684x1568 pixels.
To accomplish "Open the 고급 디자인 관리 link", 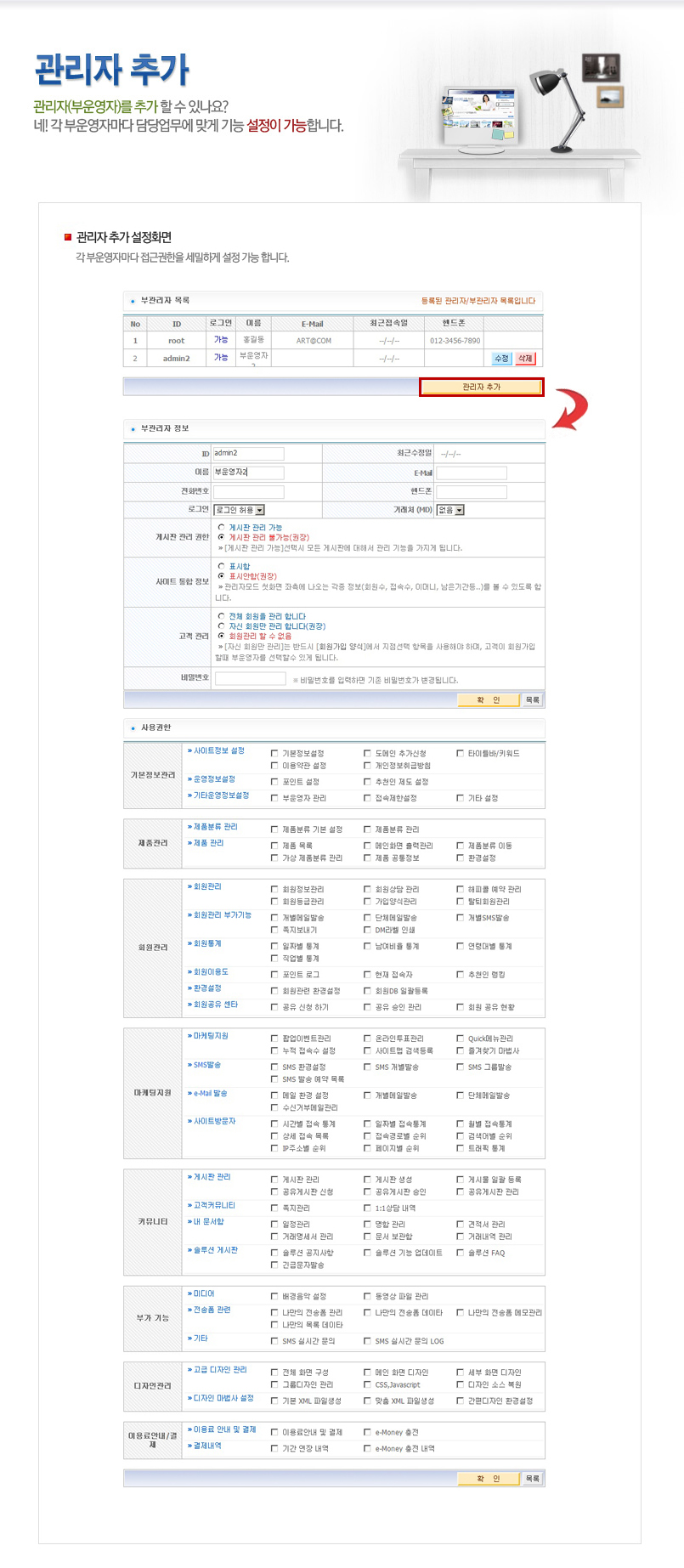I will coord(217,1369).
